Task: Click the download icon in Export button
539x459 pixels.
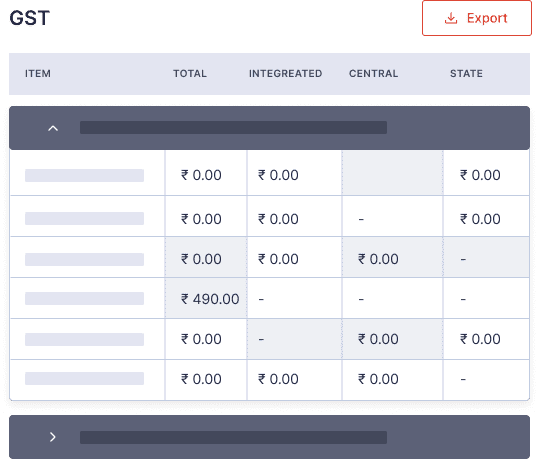Action: click(x=451, y=18)
